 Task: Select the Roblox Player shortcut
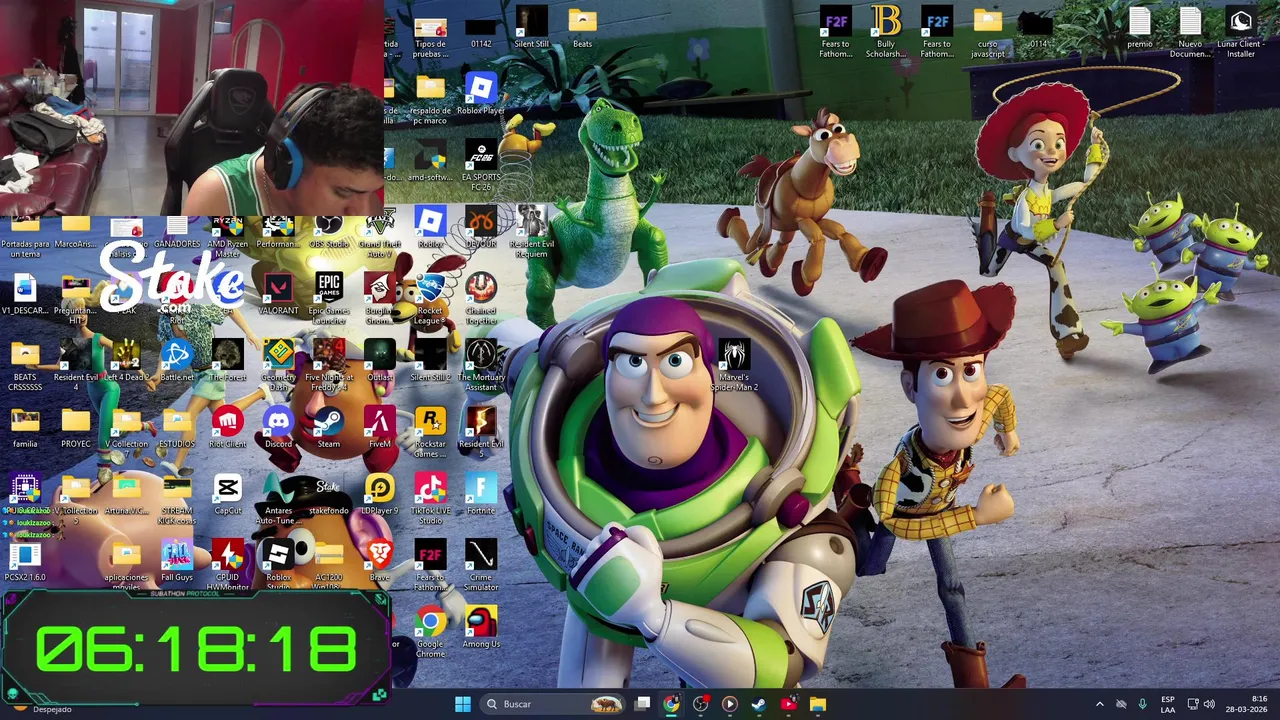tap(481, 95)
